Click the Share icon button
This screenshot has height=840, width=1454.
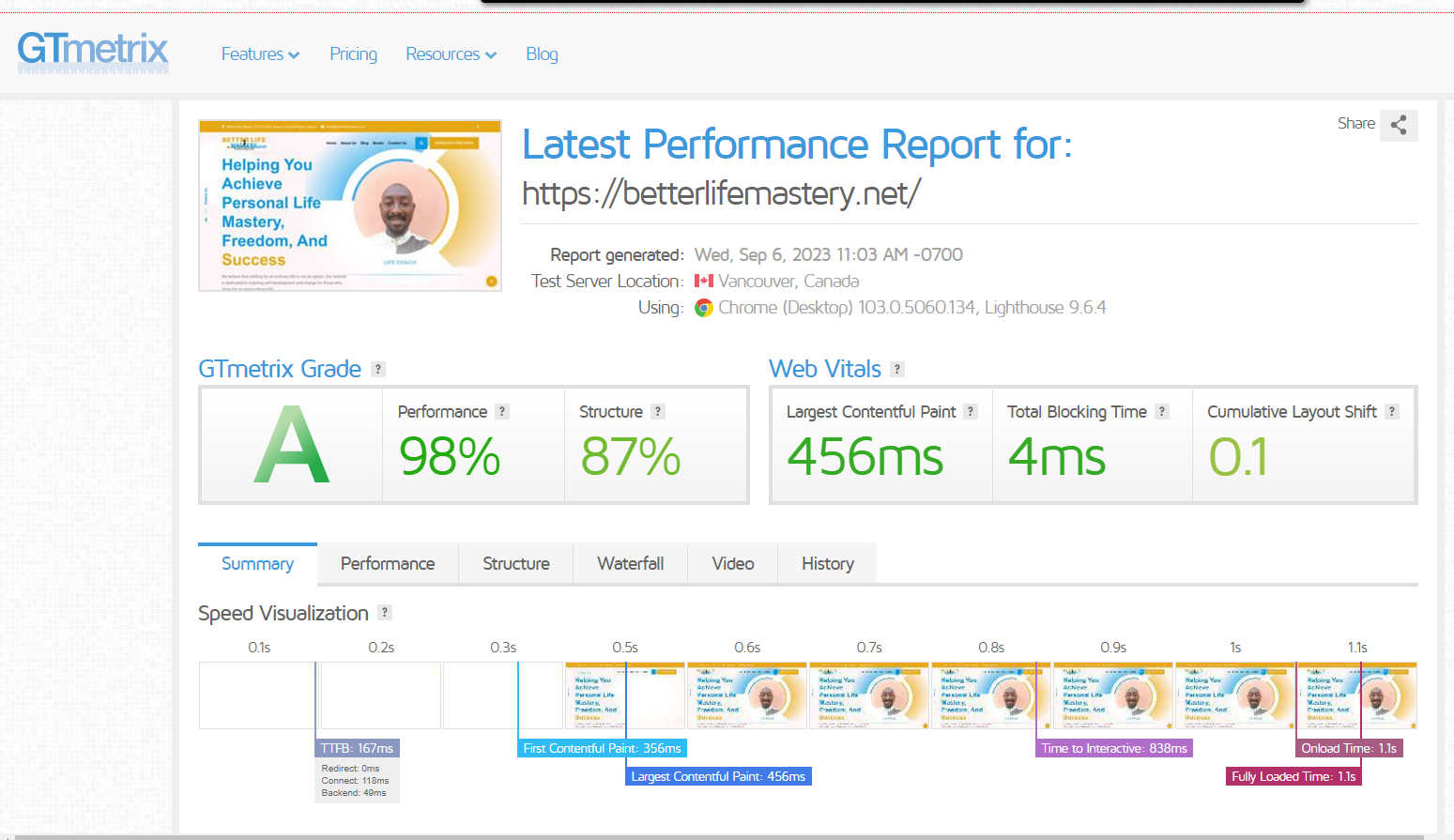(1398, 125)
